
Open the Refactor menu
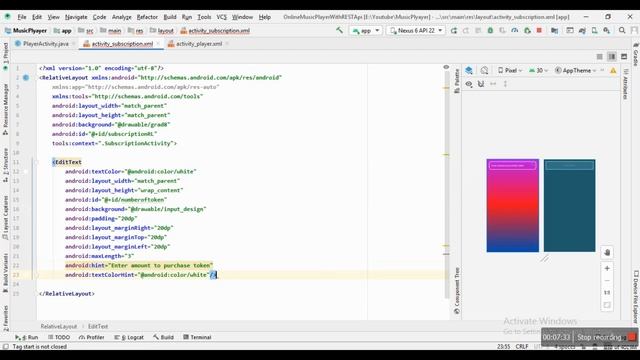point(147,17)
